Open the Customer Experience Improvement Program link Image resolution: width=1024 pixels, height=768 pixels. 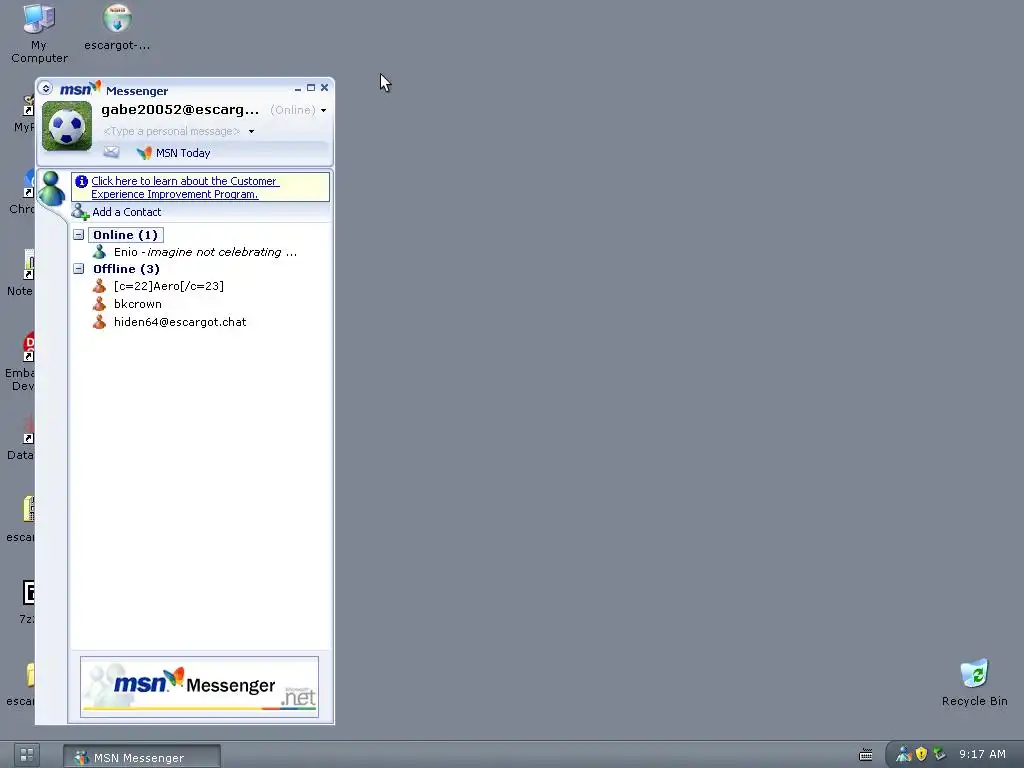(x=185, y=187)
